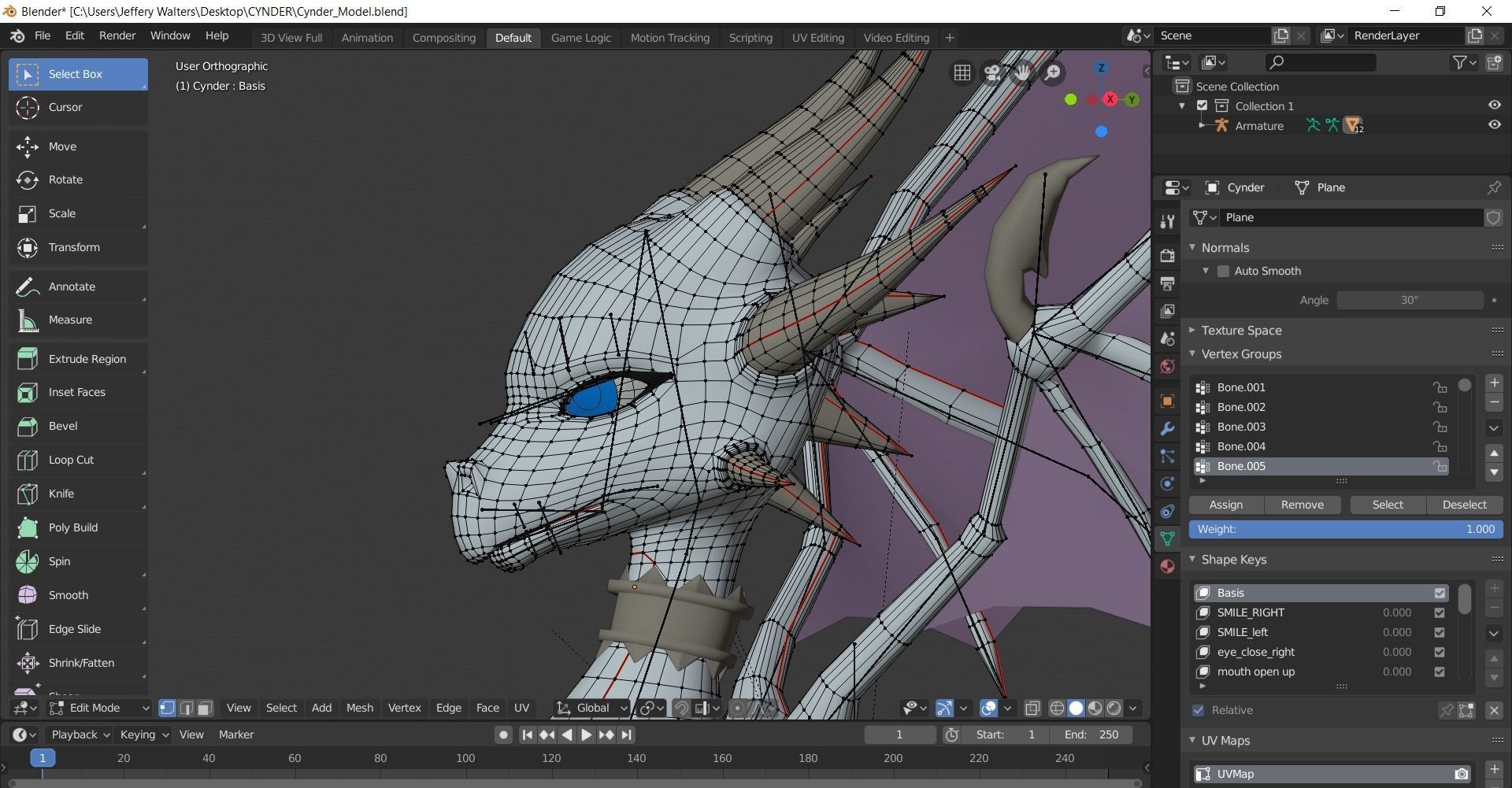
Task: Click the viewport zoom icon
Action: coord(1053,72)
